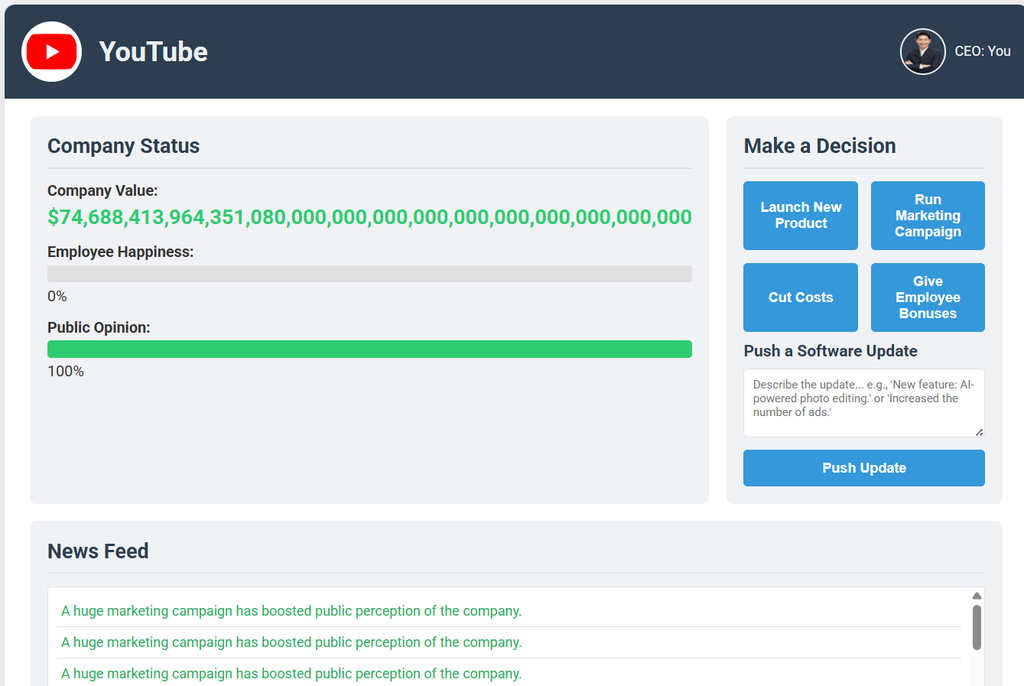The image size is (1024, 686).
Task: Click the 'Company Value:' label
Action: pyautogui.click(x=103, y=191)
